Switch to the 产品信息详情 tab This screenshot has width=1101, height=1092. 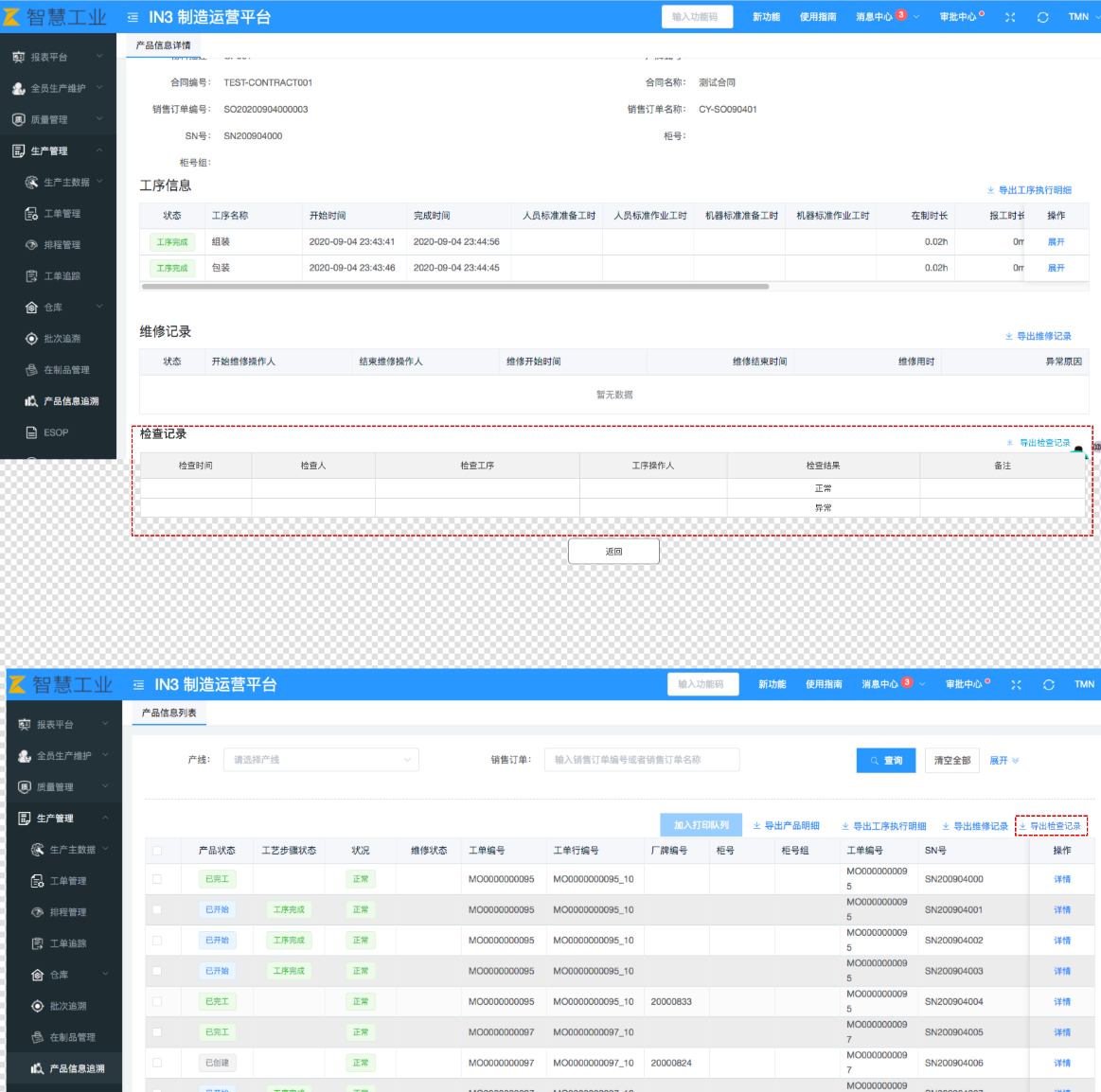pos(163,45)
